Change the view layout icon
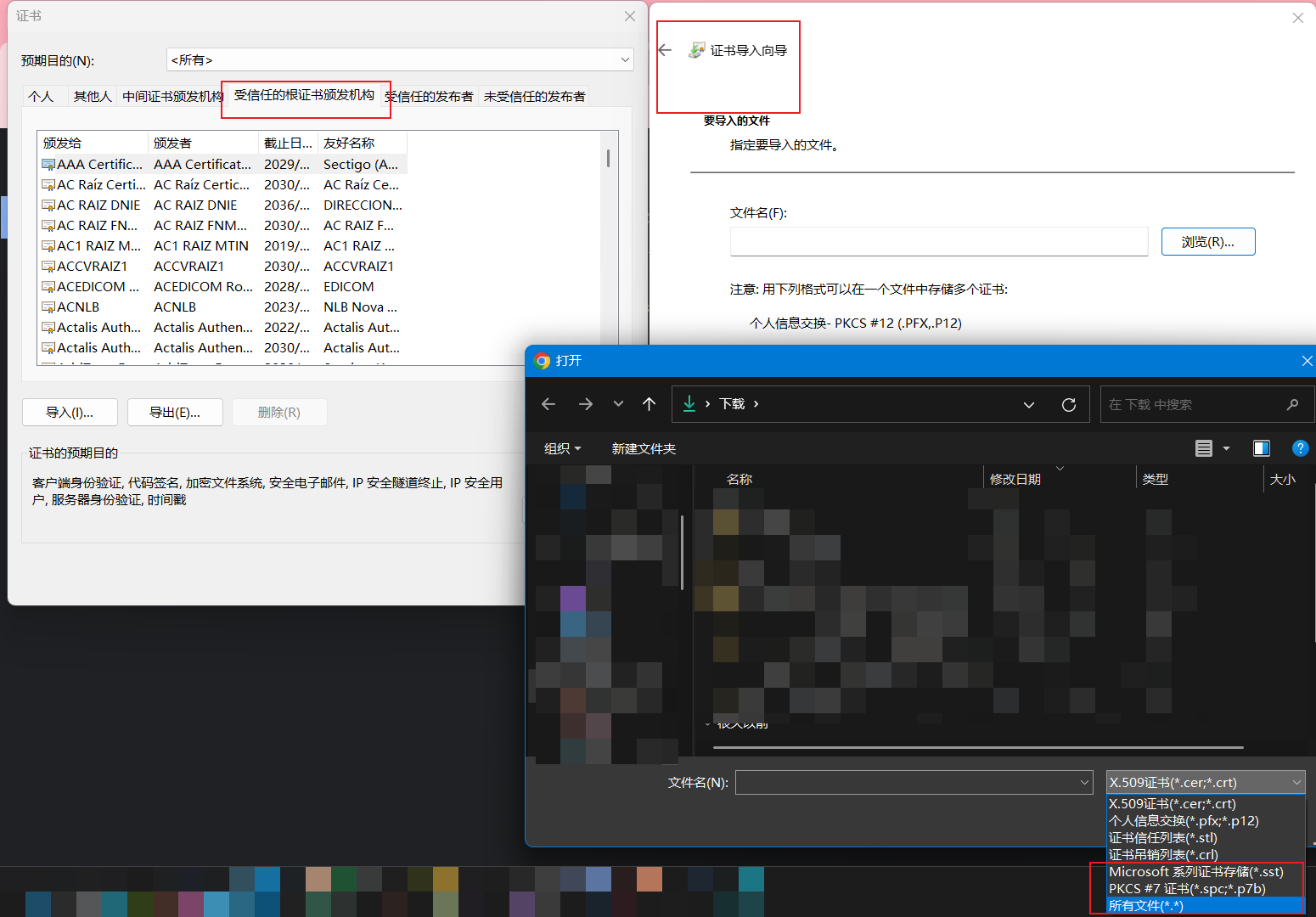 click(x=1204, y=448)
